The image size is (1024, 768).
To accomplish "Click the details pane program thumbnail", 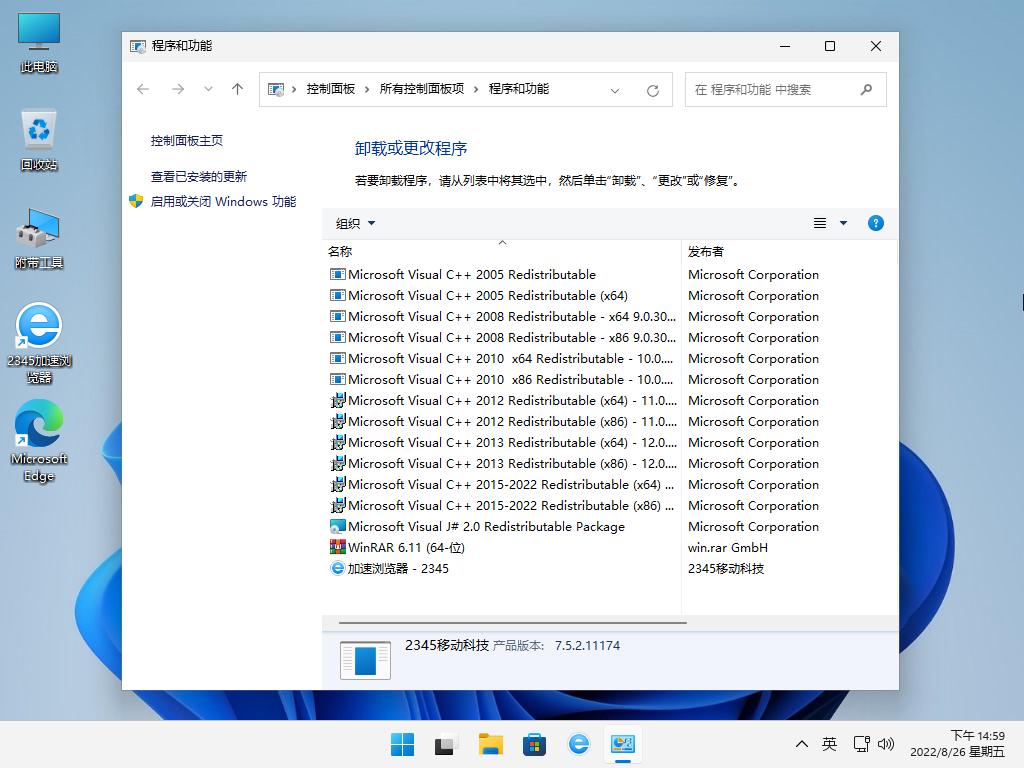I will coord(365,660).
